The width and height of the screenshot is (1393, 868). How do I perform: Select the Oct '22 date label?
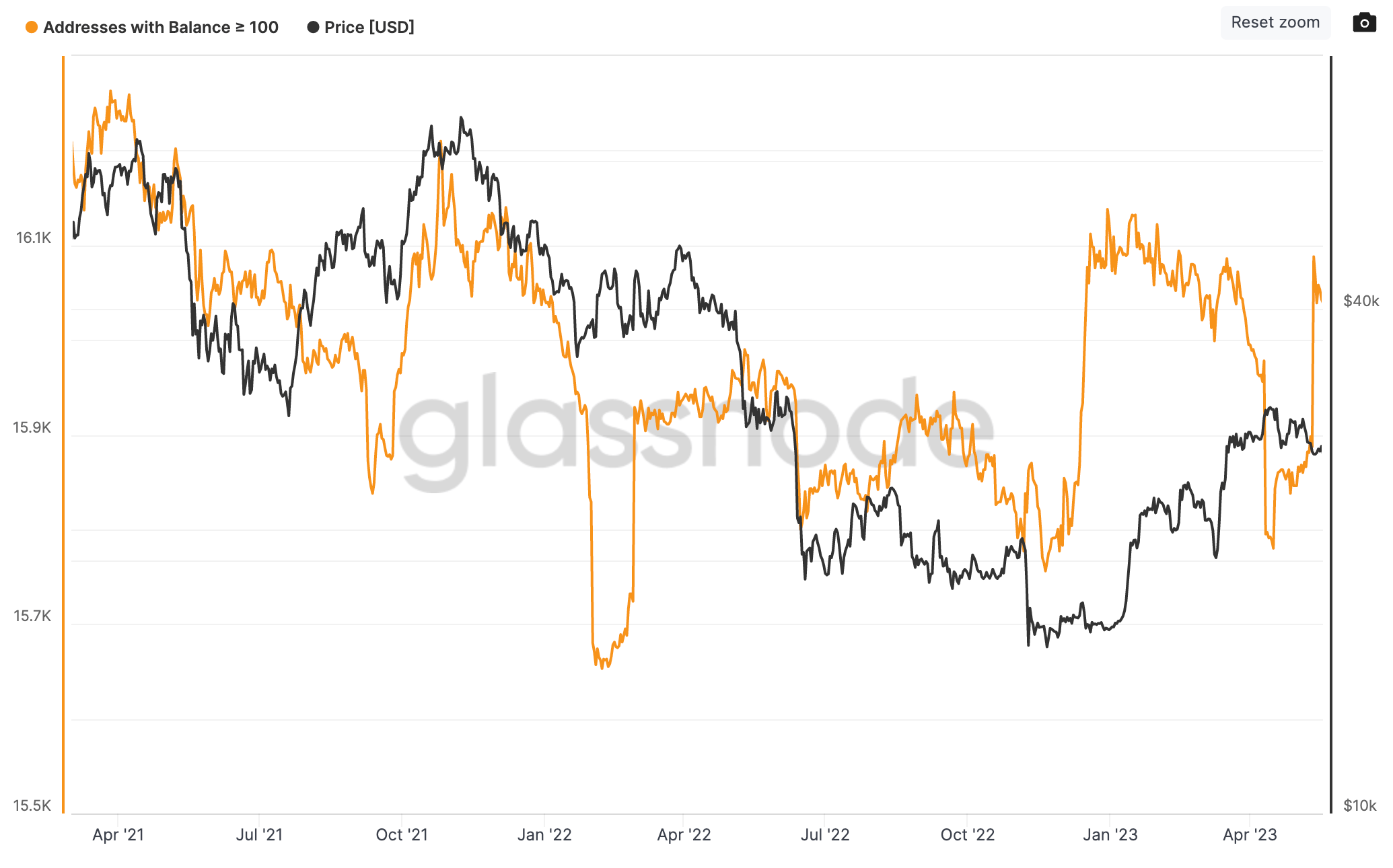coord(968,835)
